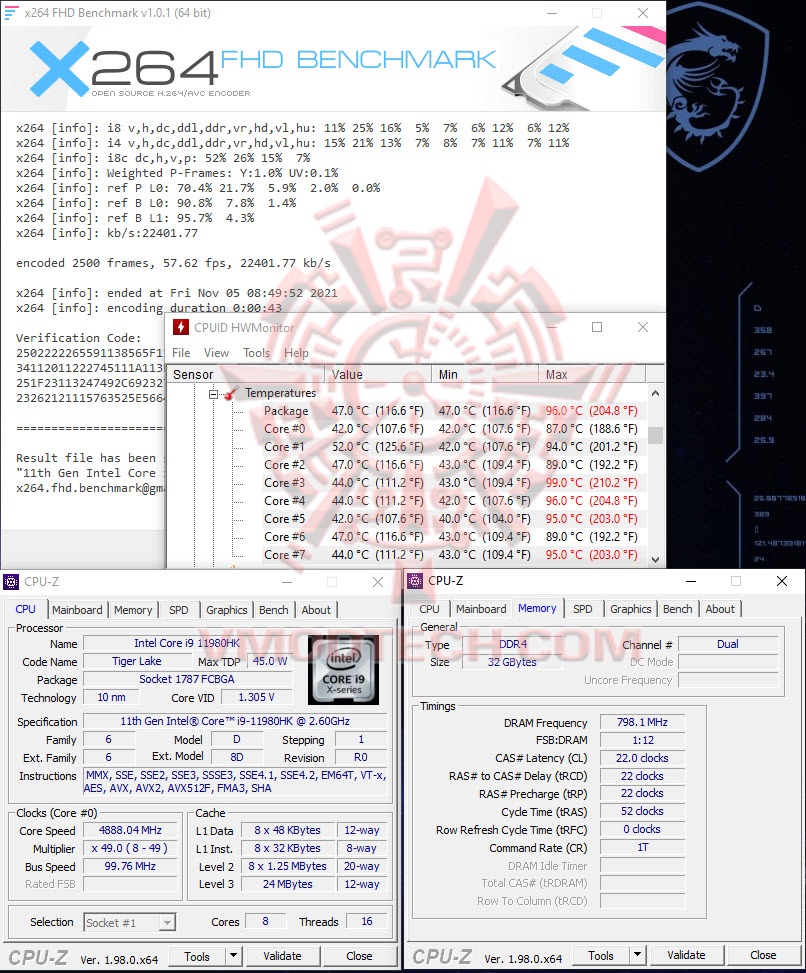Open the View menu in HWMonitor

[216, 352]
